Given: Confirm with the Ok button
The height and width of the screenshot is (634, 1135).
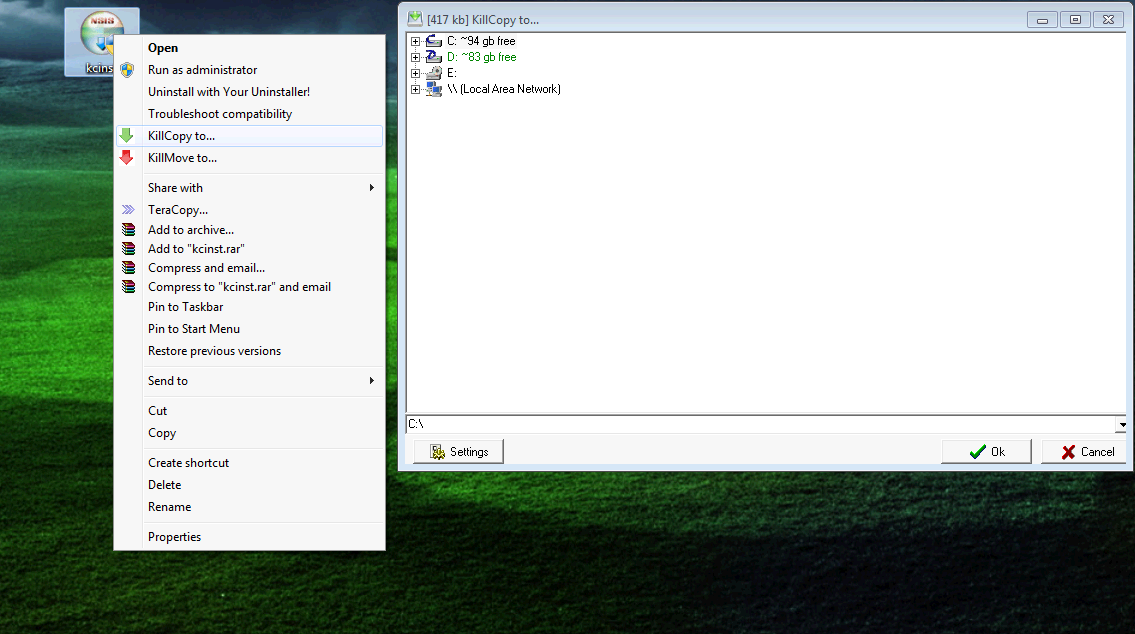Looking at the screenshot, I should [986, 452].
